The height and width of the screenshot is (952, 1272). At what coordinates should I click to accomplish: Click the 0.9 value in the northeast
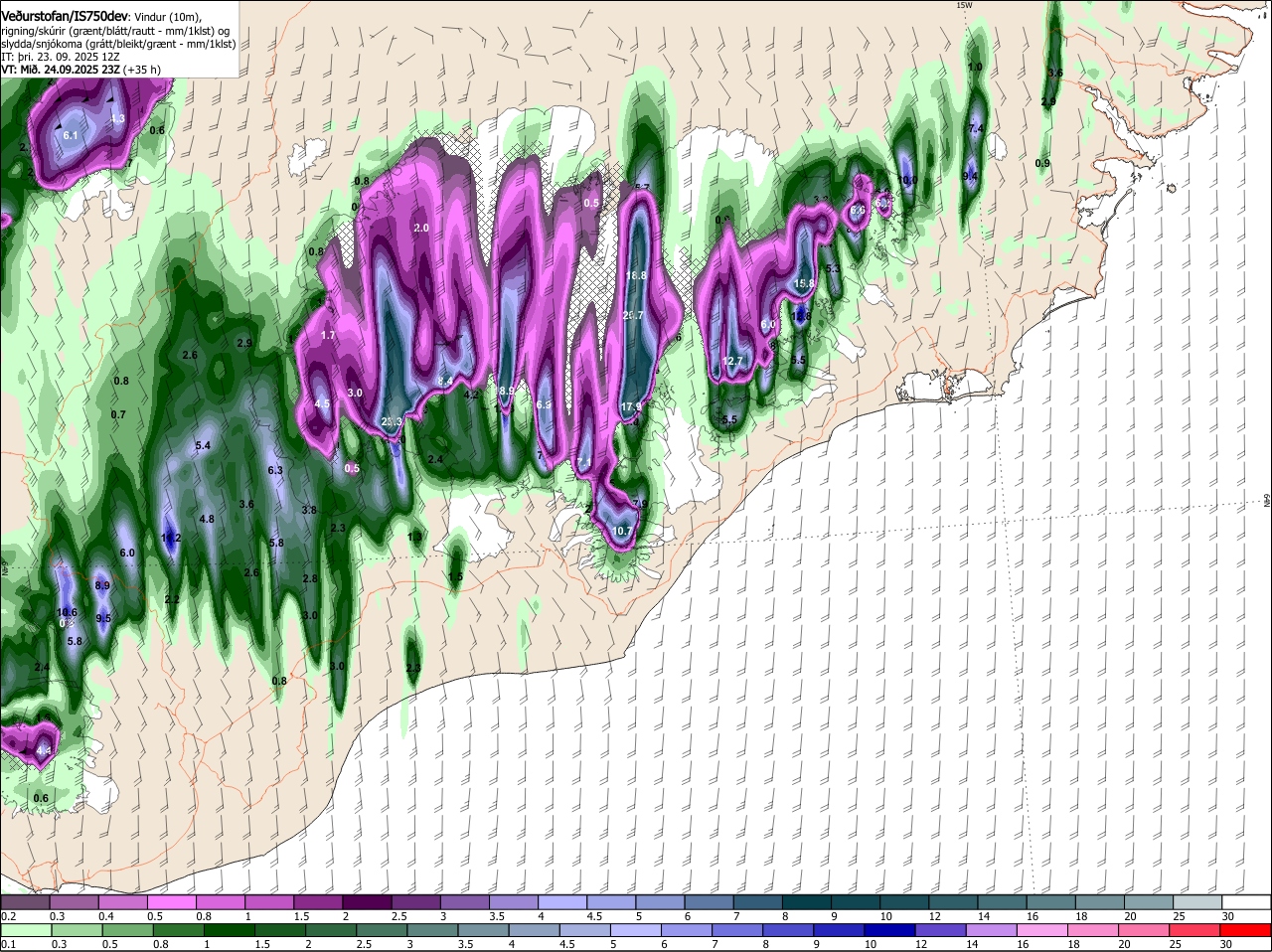[1042, 163]
